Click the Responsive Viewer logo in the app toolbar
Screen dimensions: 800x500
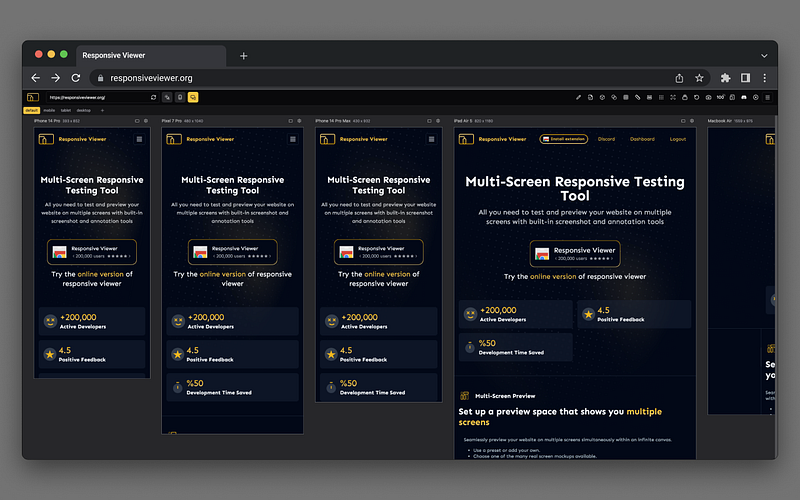33,97
